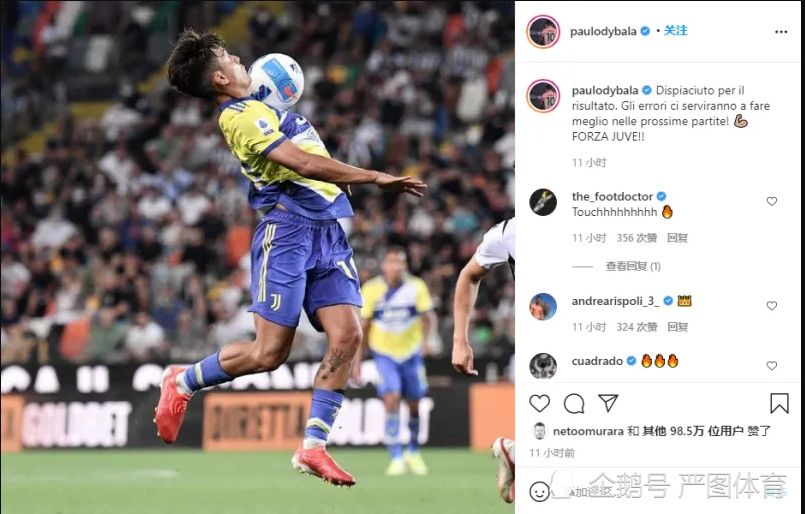Like cuadrado's comment heart
Screen dimensions: 805x514
772,366
